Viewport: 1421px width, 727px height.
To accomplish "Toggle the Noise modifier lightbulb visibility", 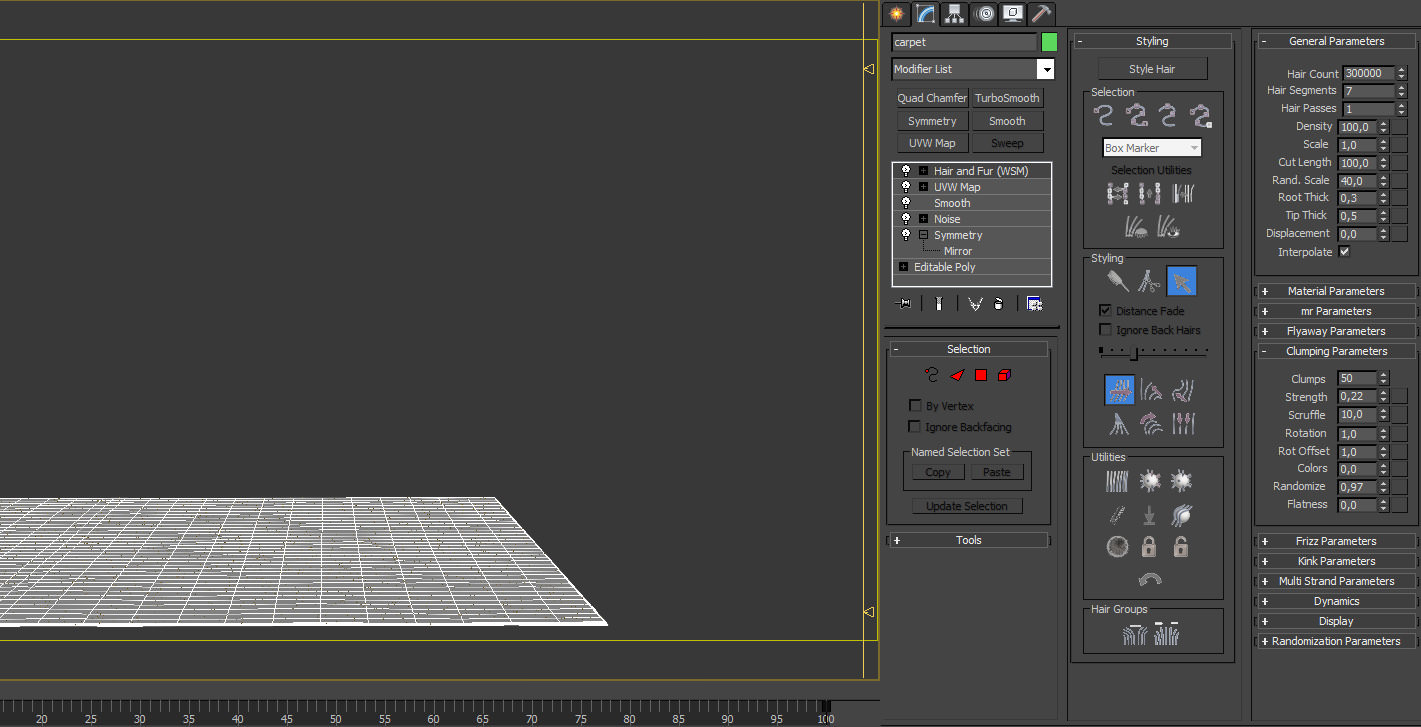I will click(x=906, y=219).
